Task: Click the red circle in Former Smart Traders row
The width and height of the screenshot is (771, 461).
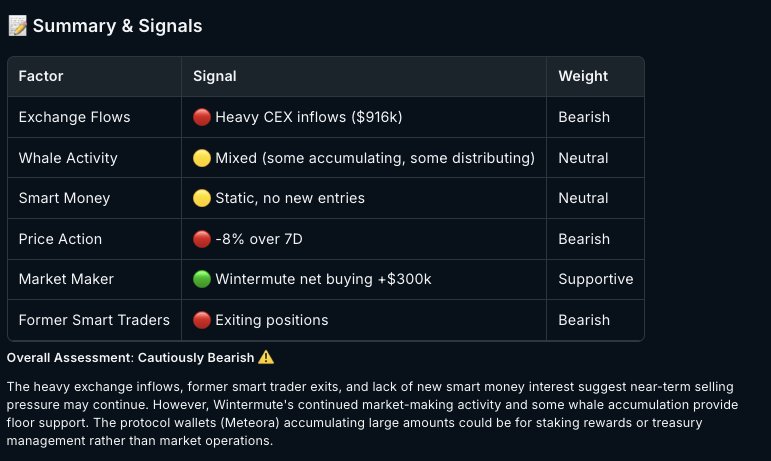Action: (x=202, y=320)
